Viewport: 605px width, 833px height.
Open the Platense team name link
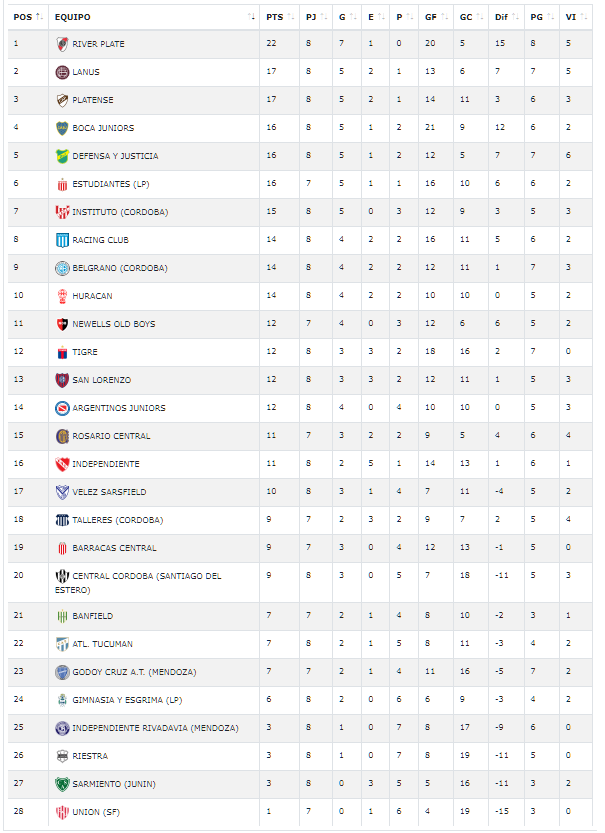click(x=93, y=100)
